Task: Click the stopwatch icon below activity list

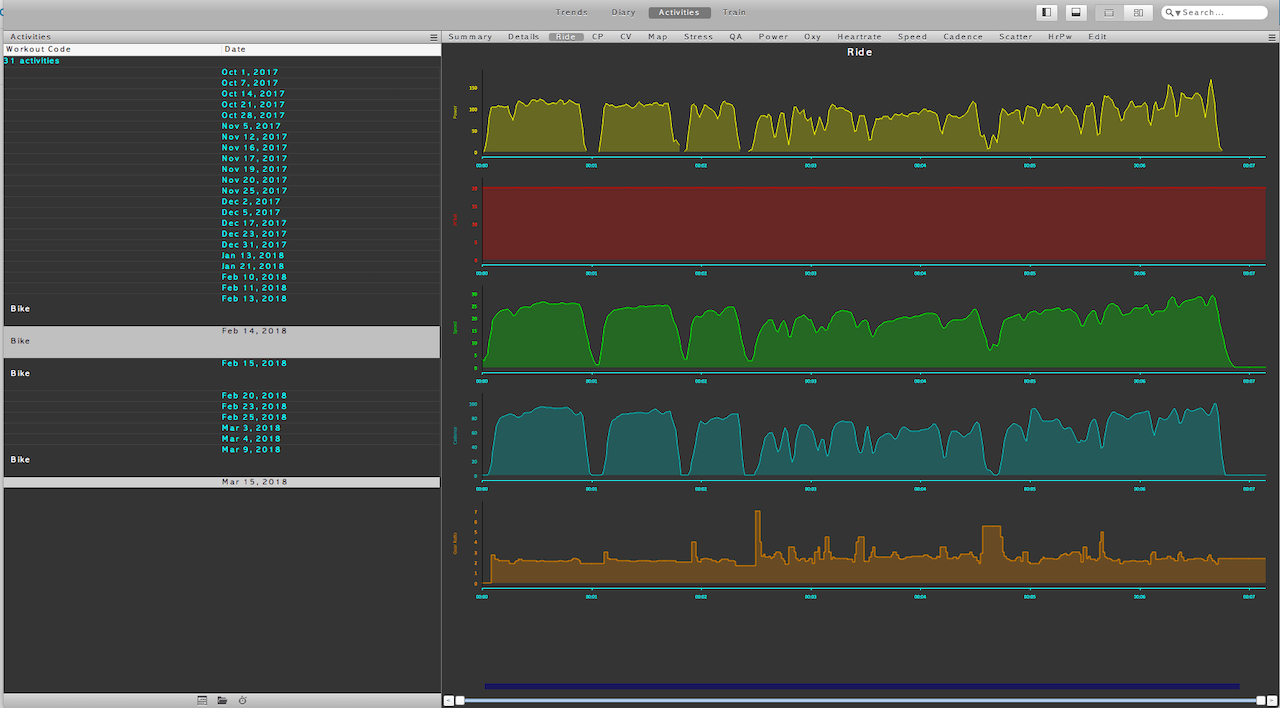Action: click(242, 700)
